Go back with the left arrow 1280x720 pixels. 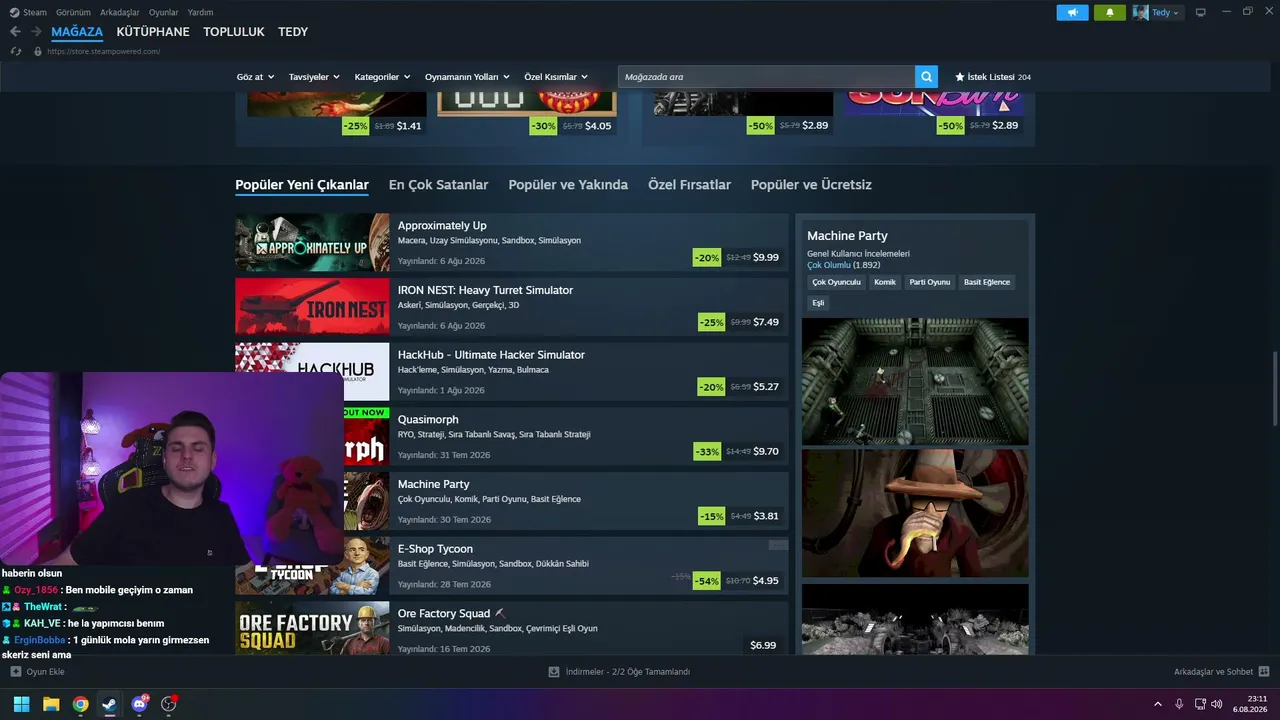(15, 32)
